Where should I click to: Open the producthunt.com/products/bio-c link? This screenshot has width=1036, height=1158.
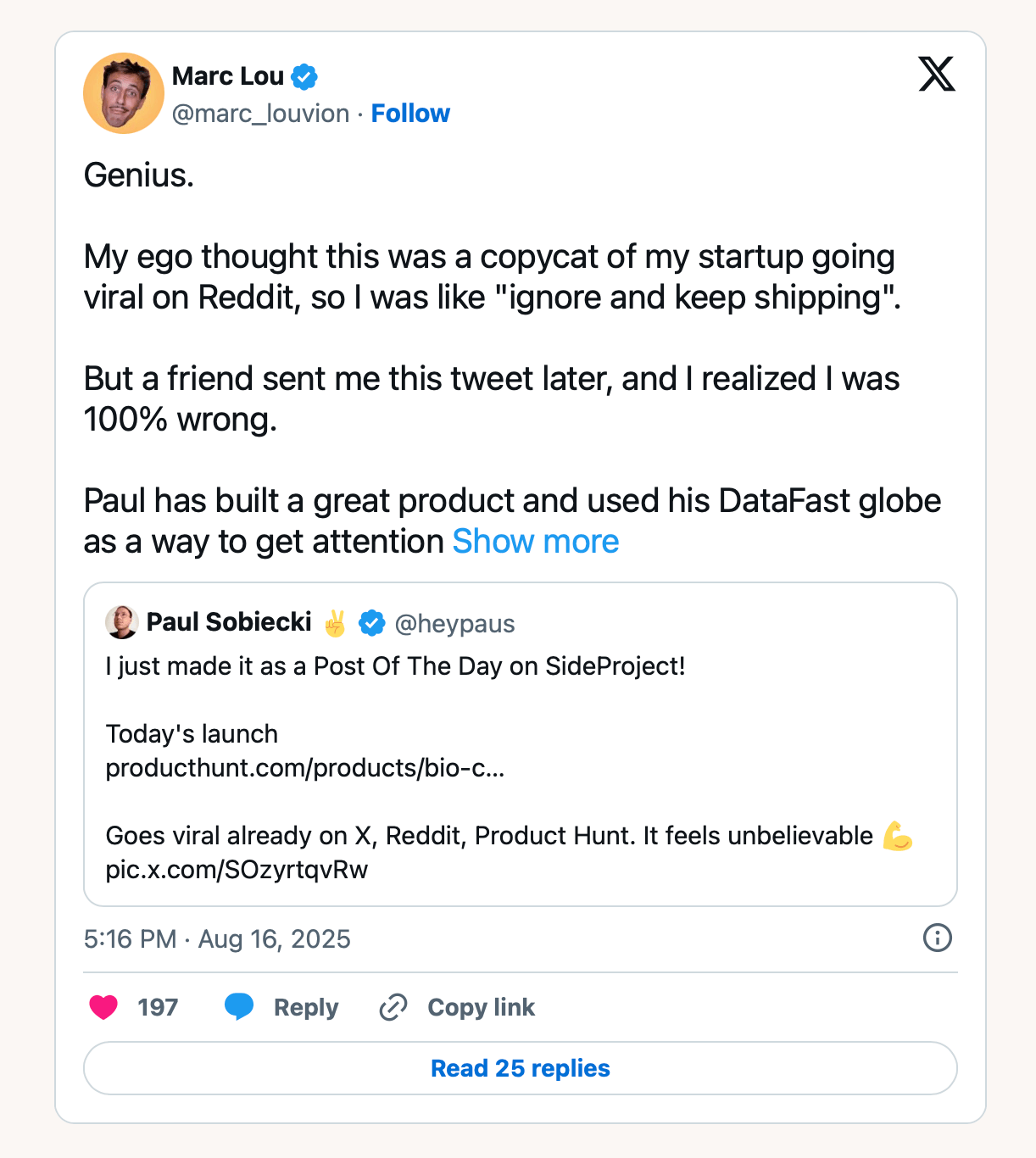[x=304, y=768]
